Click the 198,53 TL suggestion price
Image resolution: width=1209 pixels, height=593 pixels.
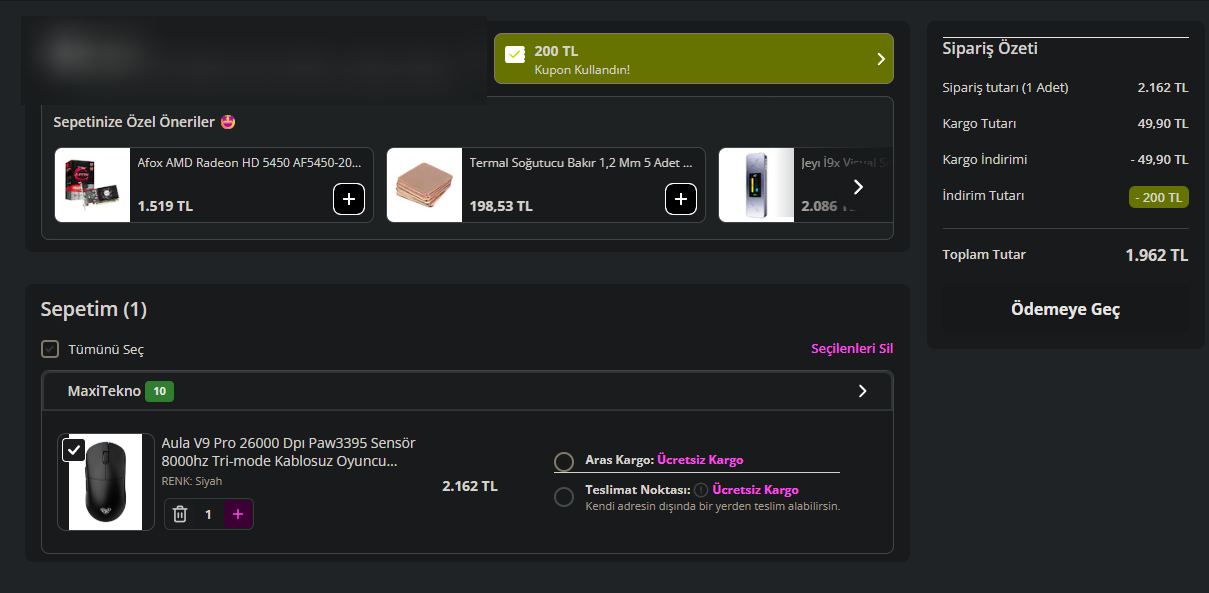point(501,206)
